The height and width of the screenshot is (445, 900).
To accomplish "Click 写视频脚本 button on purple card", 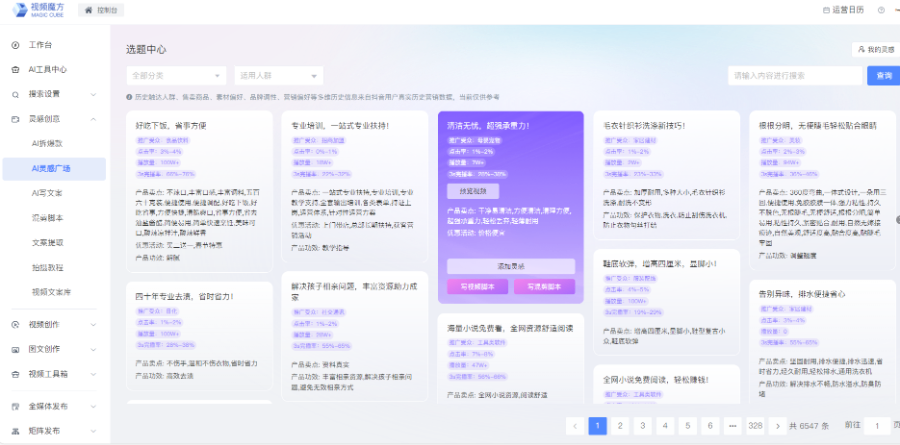I will pos(478,287).
